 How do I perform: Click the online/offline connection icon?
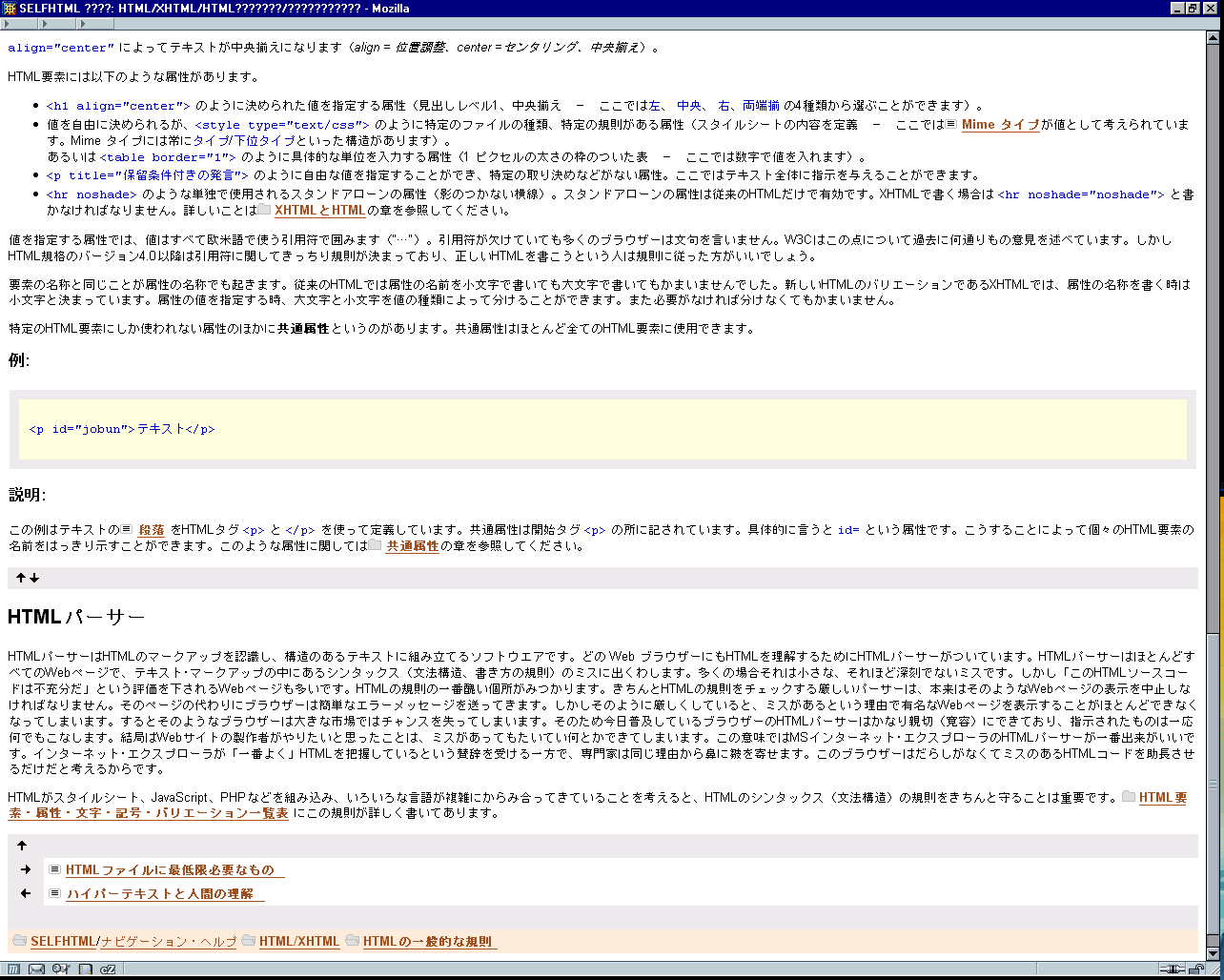pos(1170,970)
